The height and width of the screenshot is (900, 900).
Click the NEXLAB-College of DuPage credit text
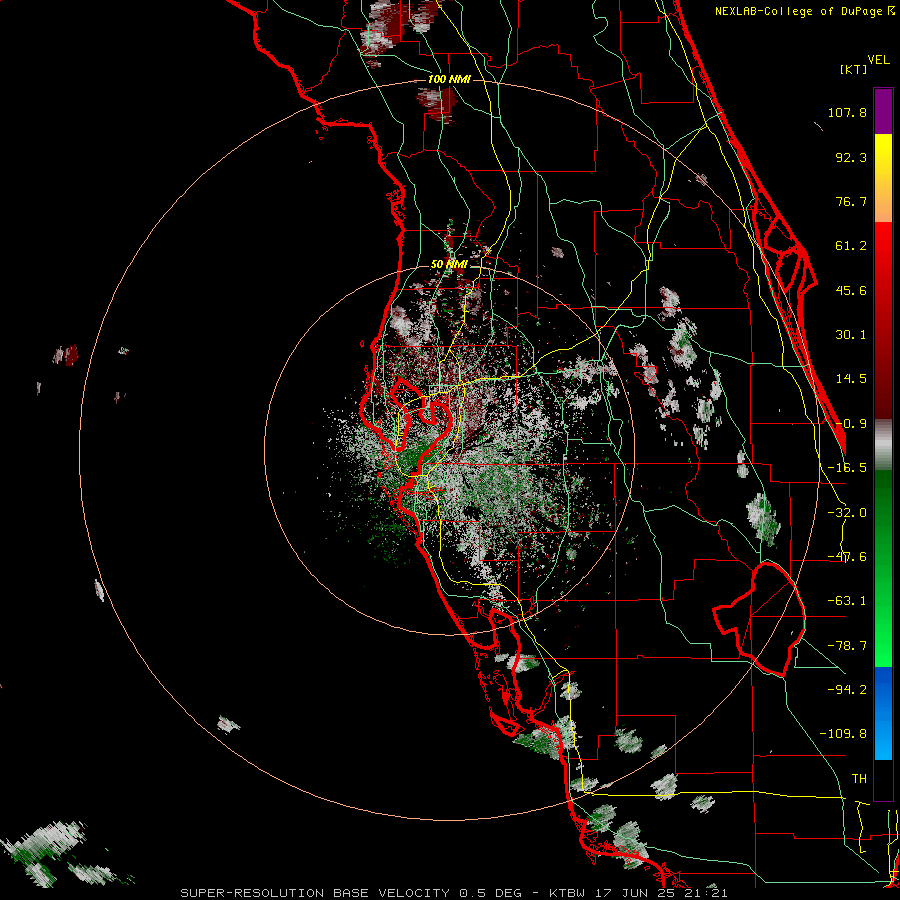click(804, 11)
